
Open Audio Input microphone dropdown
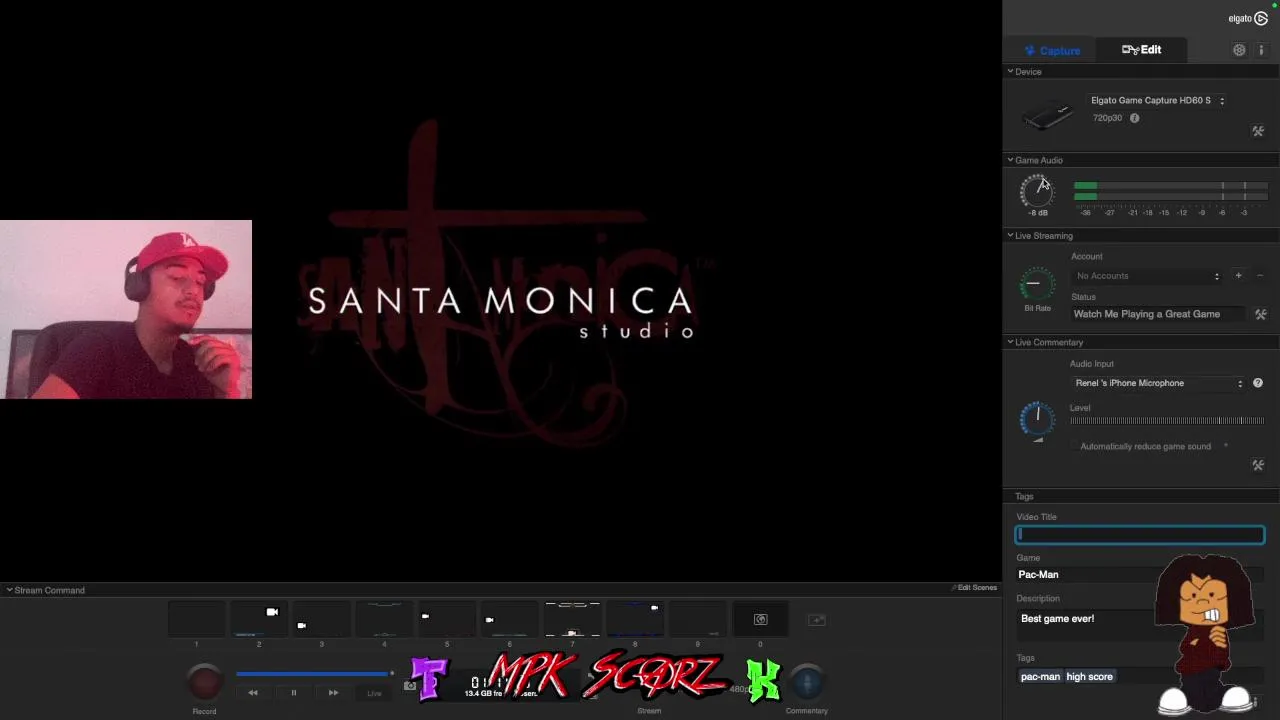pos(1158,383)
